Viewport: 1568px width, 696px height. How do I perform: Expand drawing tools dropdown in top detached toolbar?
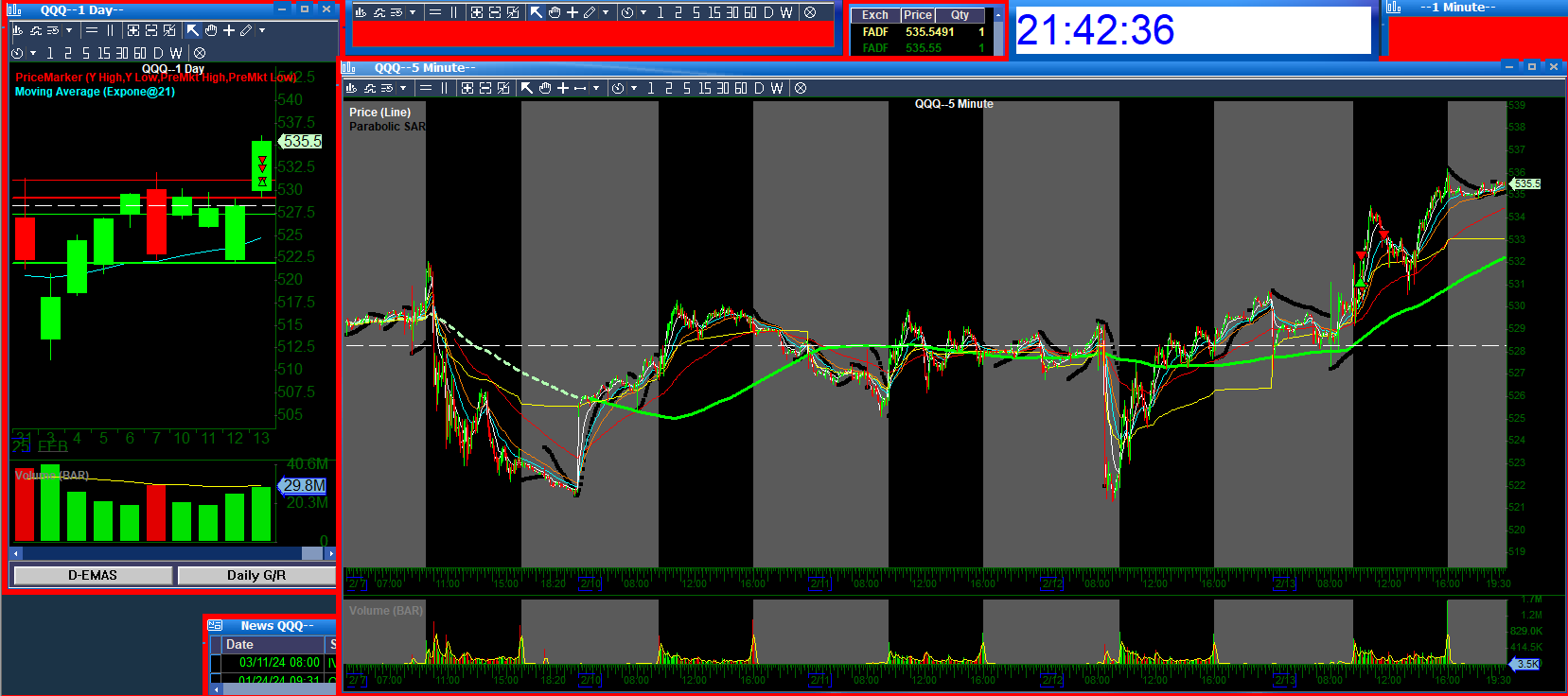tap(606, 12)
